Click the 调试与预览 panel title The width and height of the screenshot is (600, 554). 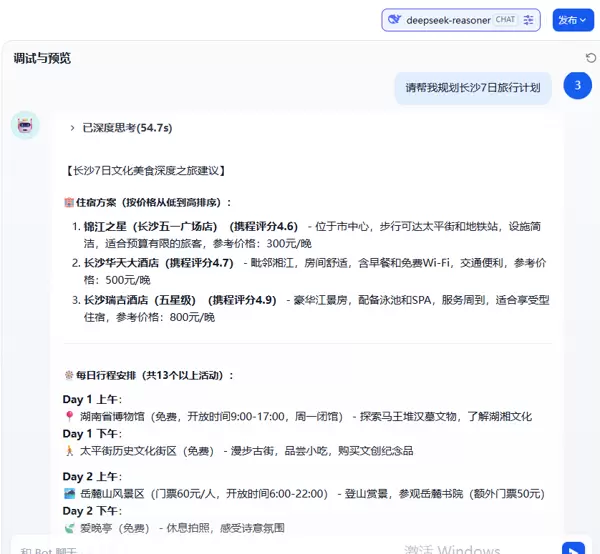click(x=42, y=58)
